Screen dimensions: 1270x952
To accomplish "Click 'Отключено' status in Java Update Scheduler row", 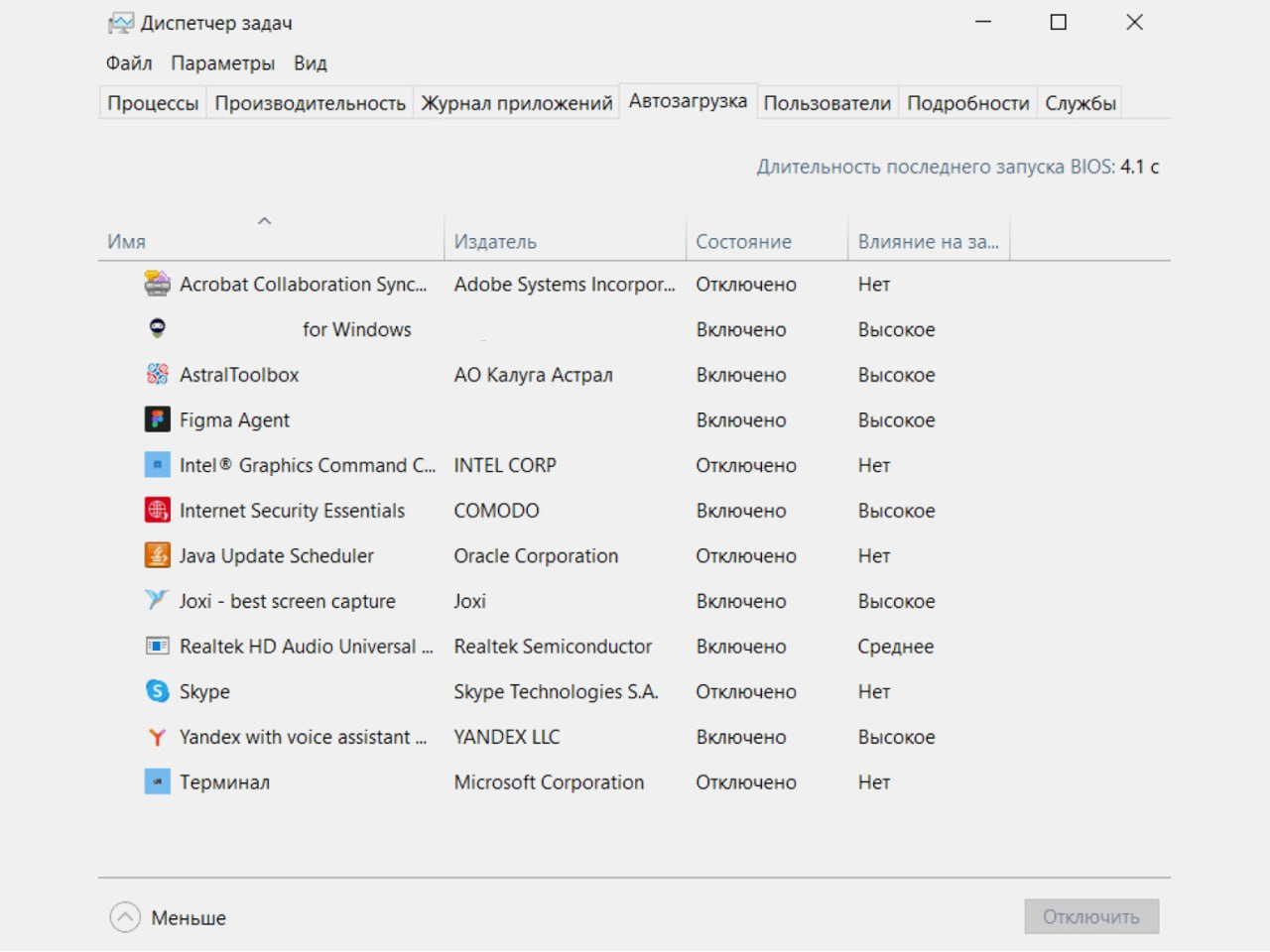I will [746, 556].
